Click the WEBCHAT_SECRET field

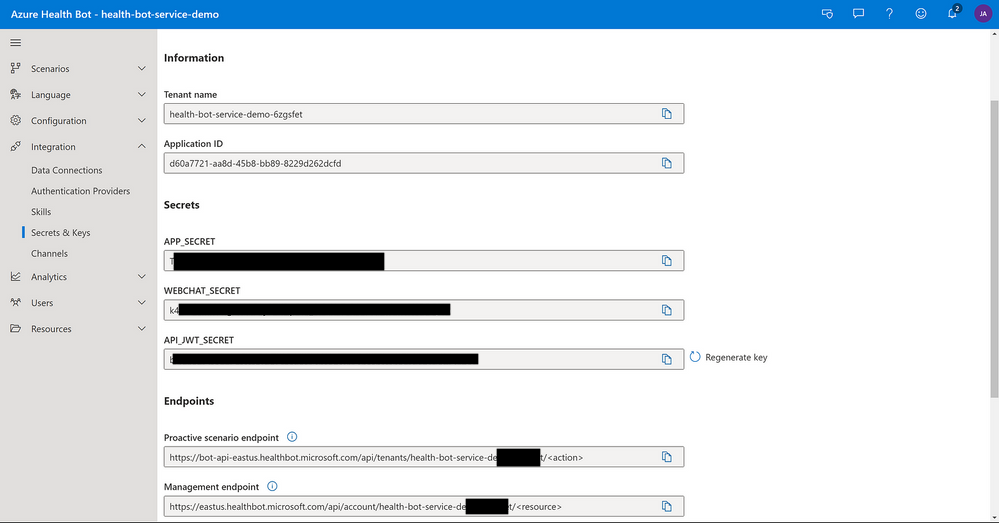click(424, 310)
